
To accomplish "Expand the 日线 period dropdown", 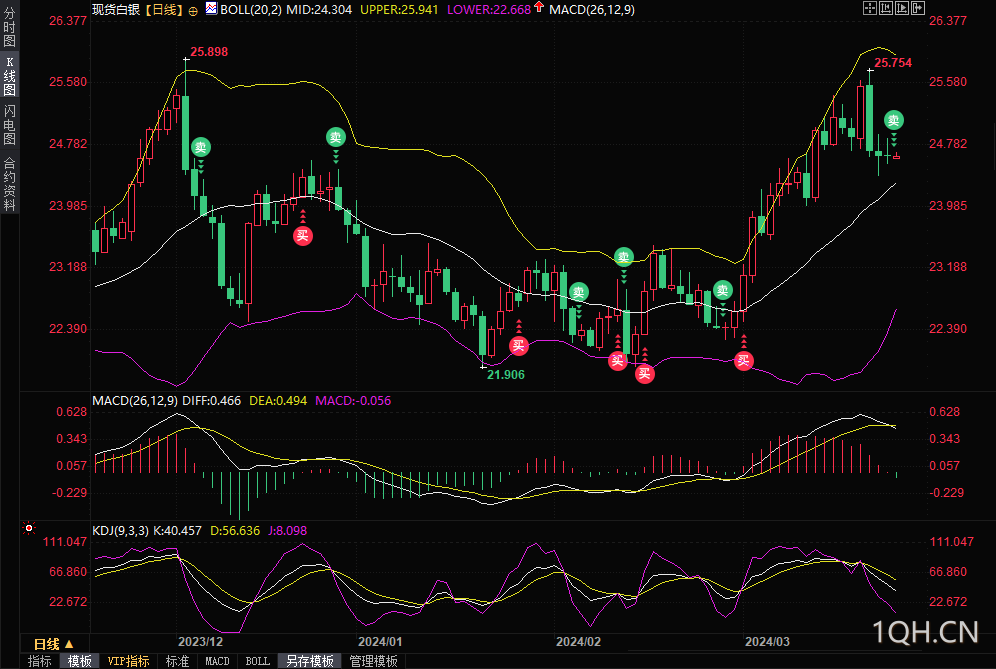I will click(54, 644).
